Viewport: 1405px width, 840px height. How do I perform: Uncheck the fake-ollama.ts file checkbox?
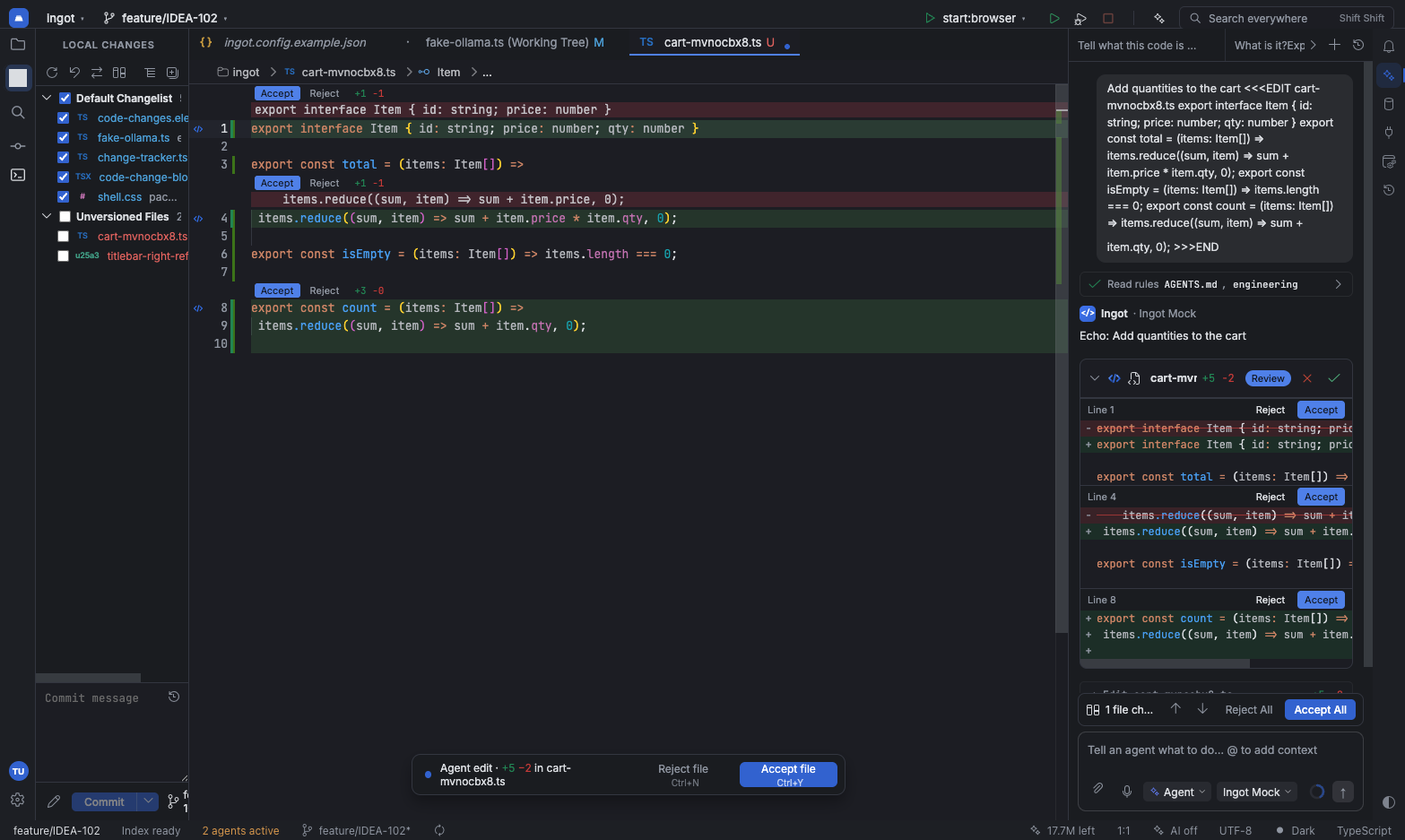click(x=64, y=138)
